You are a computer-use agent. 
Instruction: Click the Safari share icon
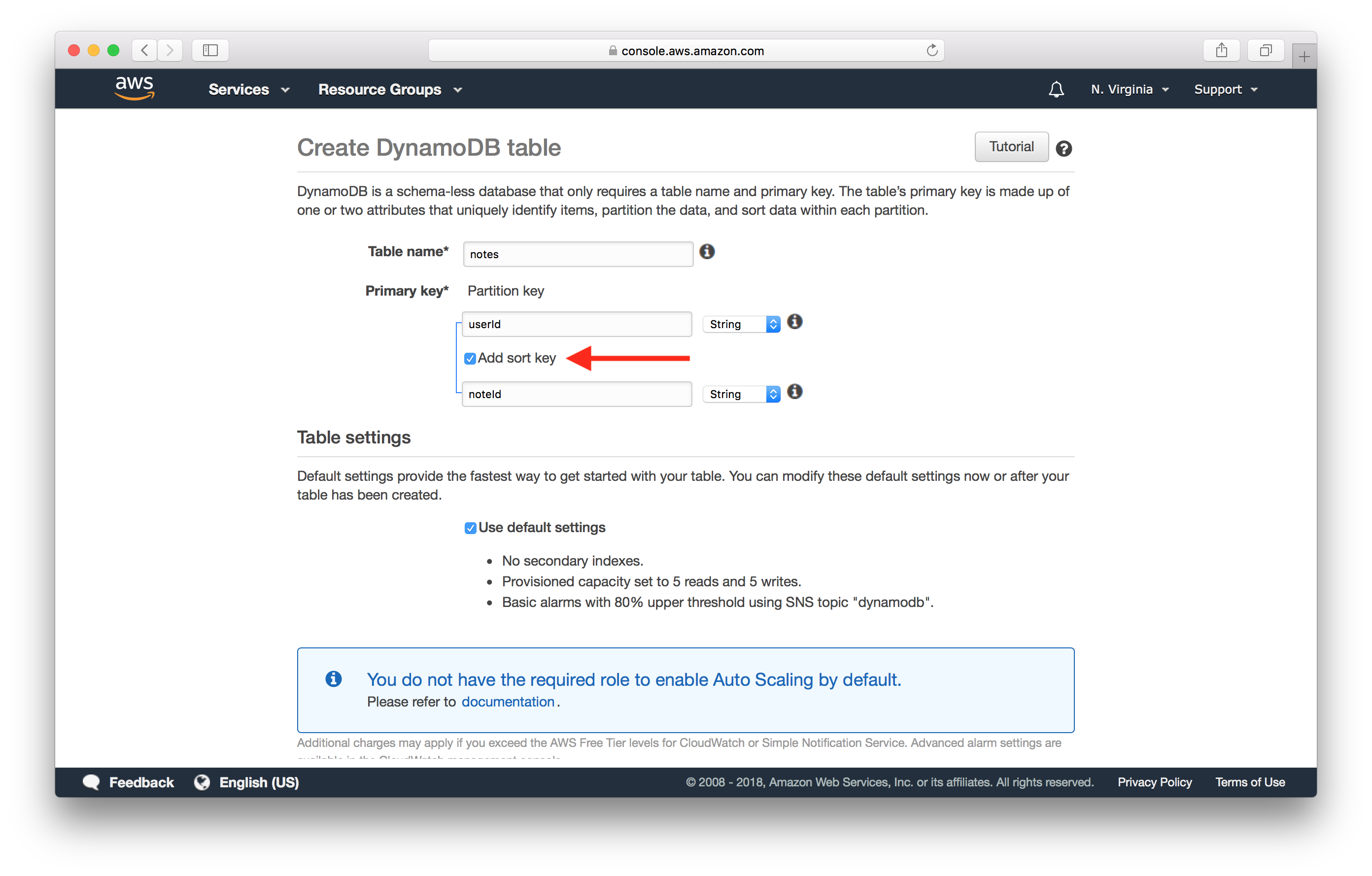[1221, 51]
